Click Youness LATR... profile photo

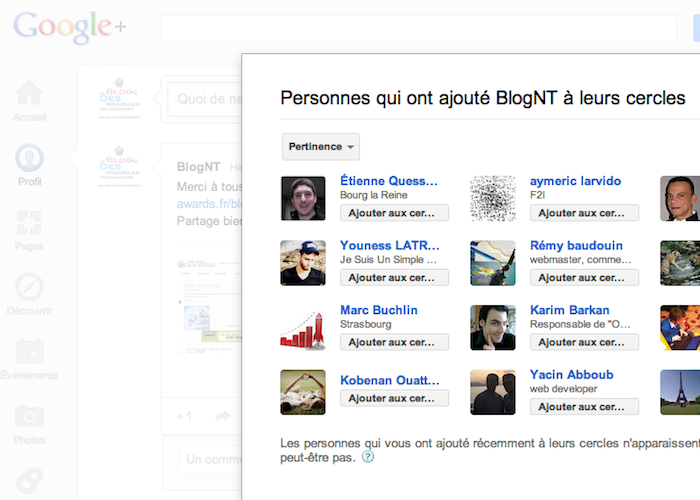coord(303,263)
